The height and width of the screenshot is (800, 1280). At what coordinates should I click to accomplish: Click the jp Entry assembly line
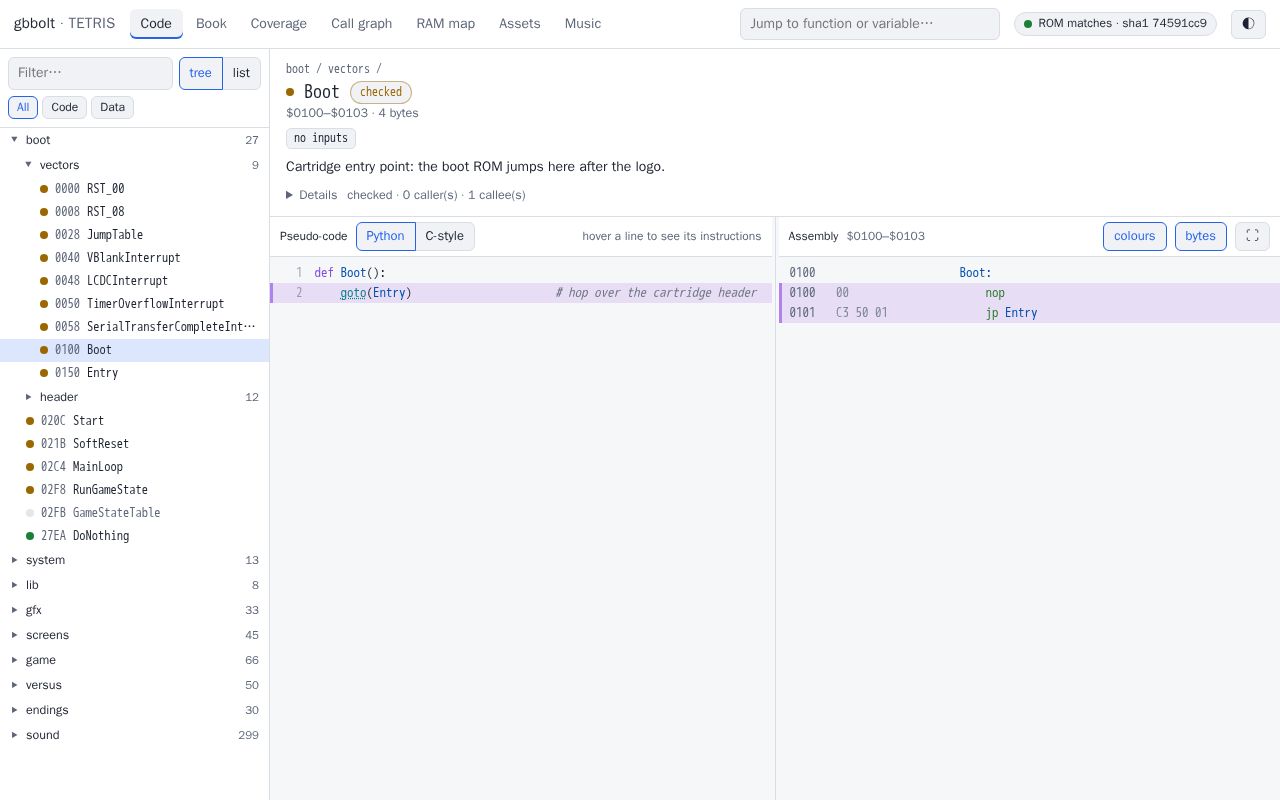(x=1030, y=313)
